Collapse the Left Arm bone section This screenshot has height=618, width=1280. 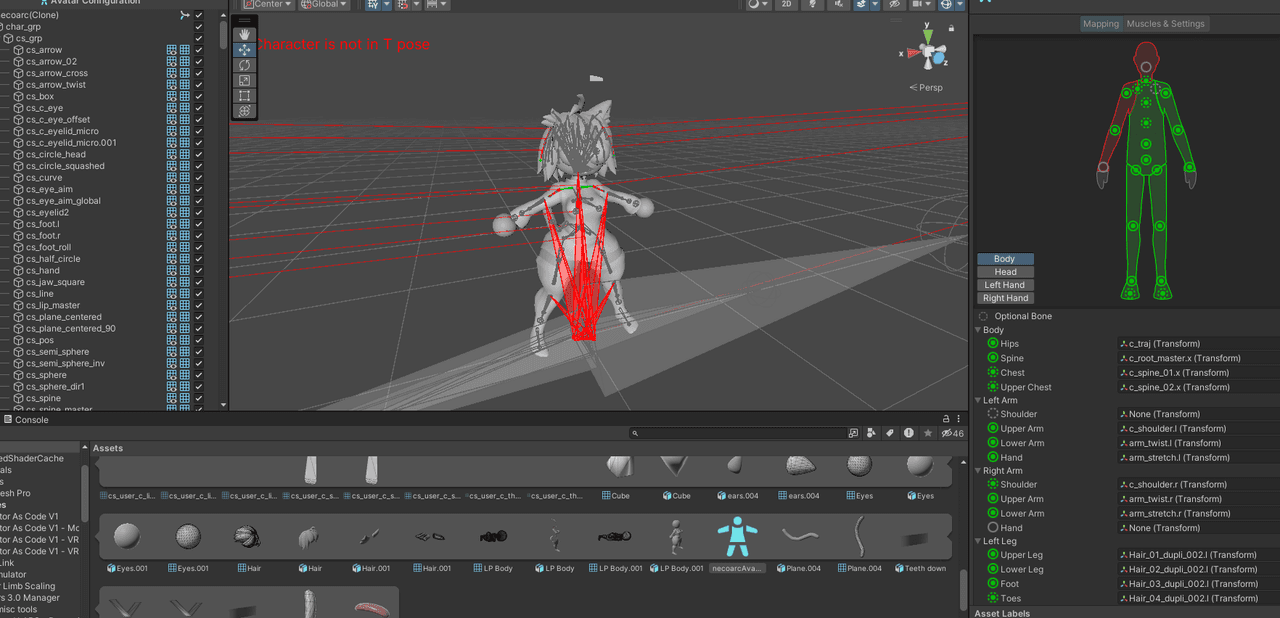pos(979,400)
